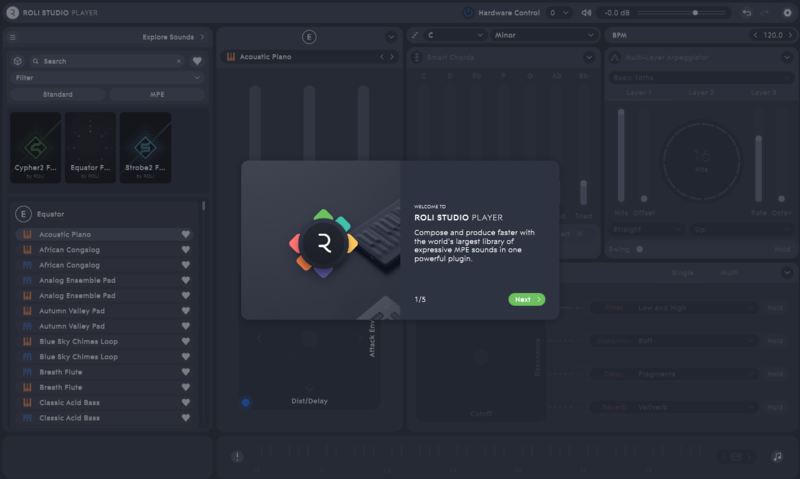
Task: Open the Filter dropdown
Action: pos(107,77)
